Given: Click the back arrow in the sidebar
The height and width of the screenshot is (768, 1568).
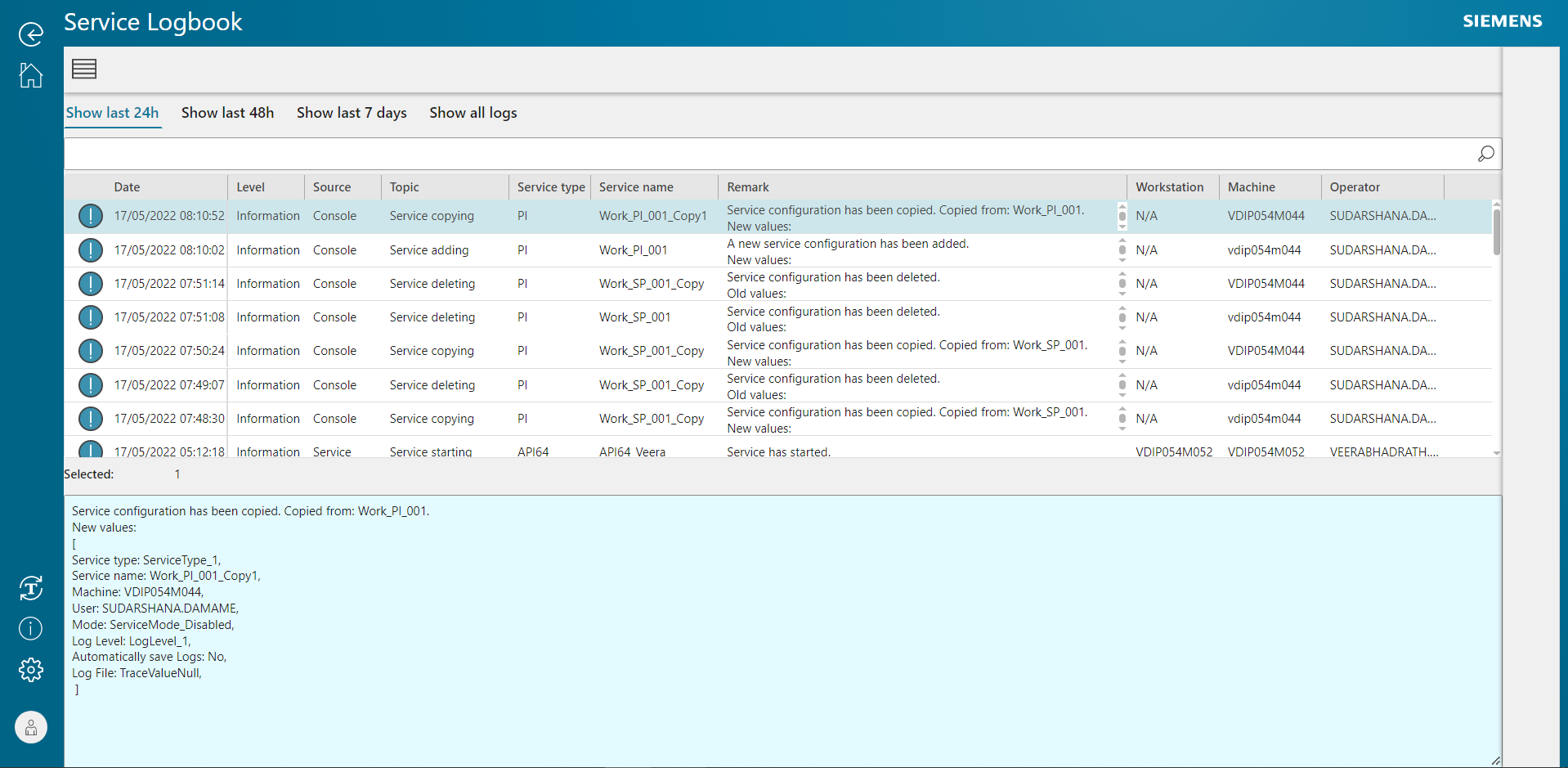Looking at the screenshot, I should coord(30,34).
